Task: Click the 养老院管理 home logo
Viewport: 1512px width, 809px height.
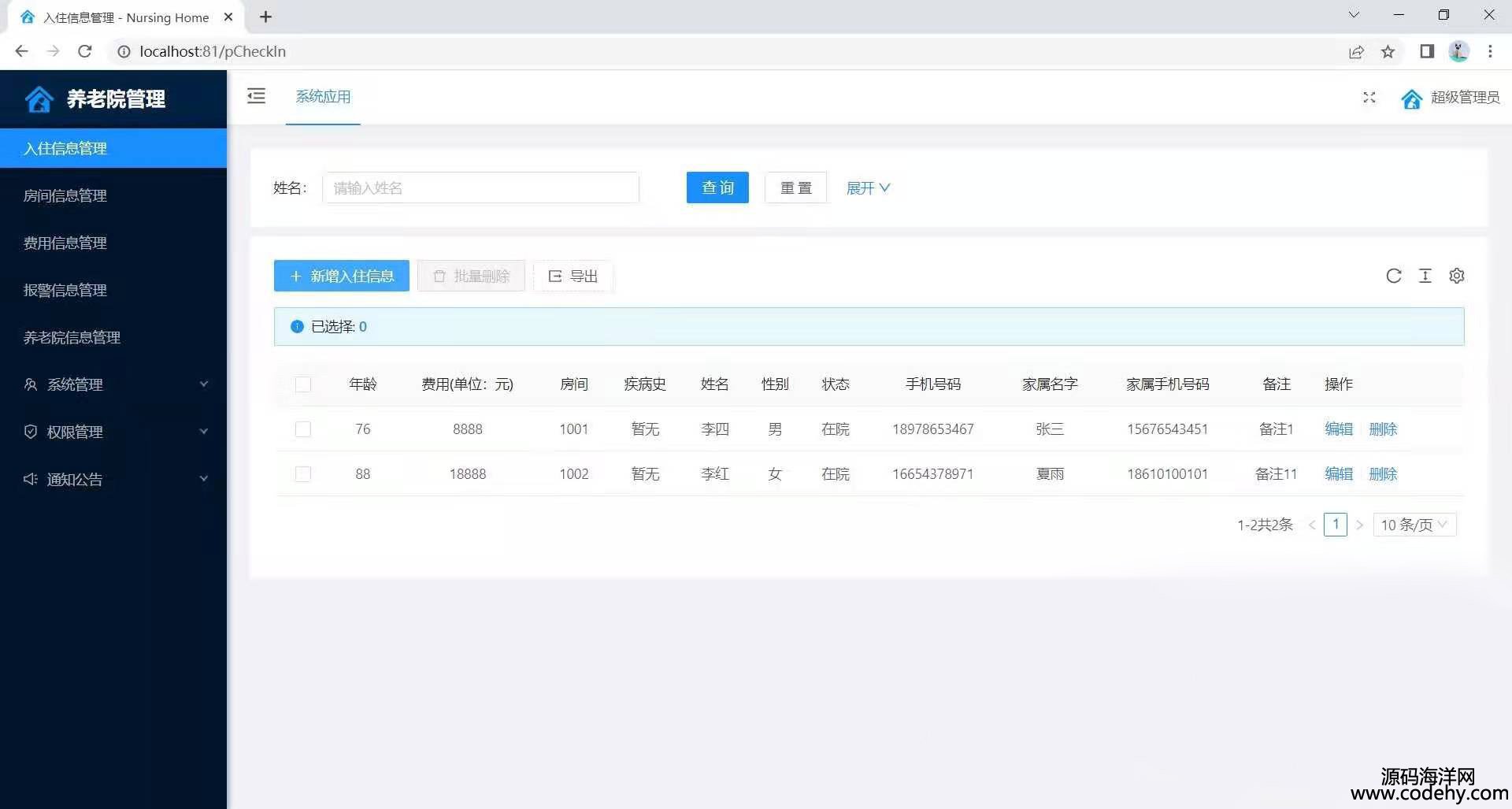Action: [39, 99]
